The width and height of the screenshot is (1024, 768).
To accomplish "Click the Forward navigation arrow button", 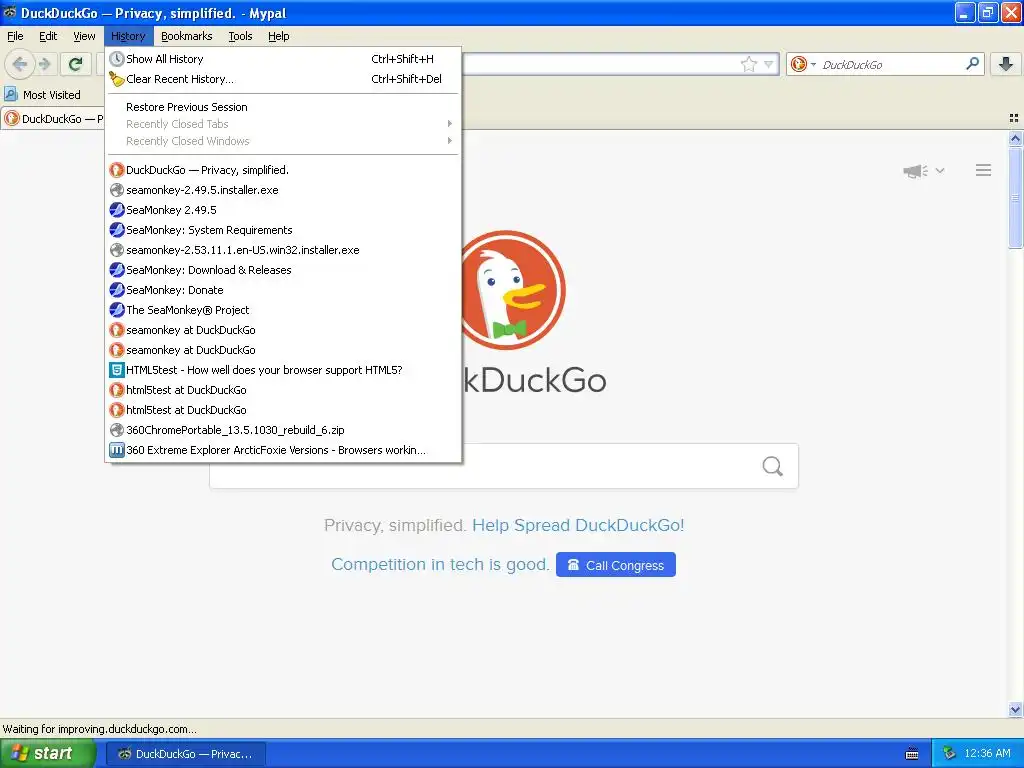I will pos(45,64).
